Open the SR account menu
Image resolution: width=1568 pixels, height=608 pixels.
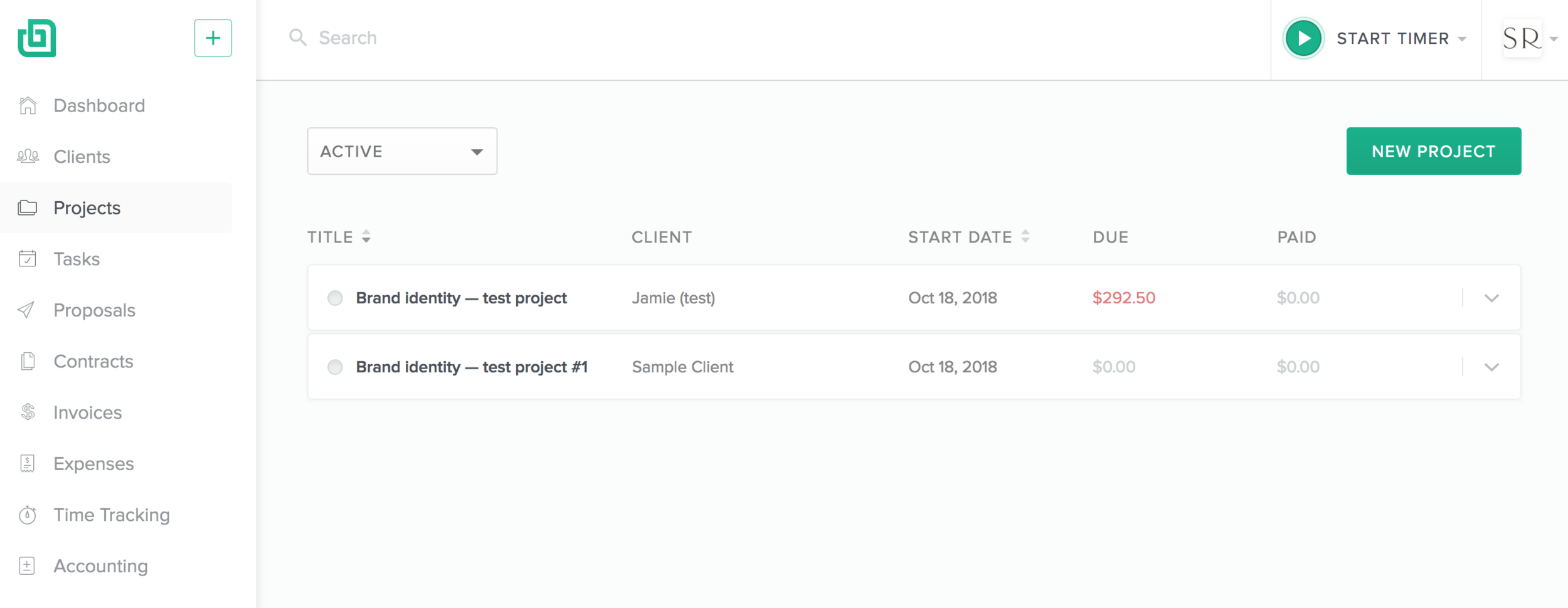pos(1522,38)
